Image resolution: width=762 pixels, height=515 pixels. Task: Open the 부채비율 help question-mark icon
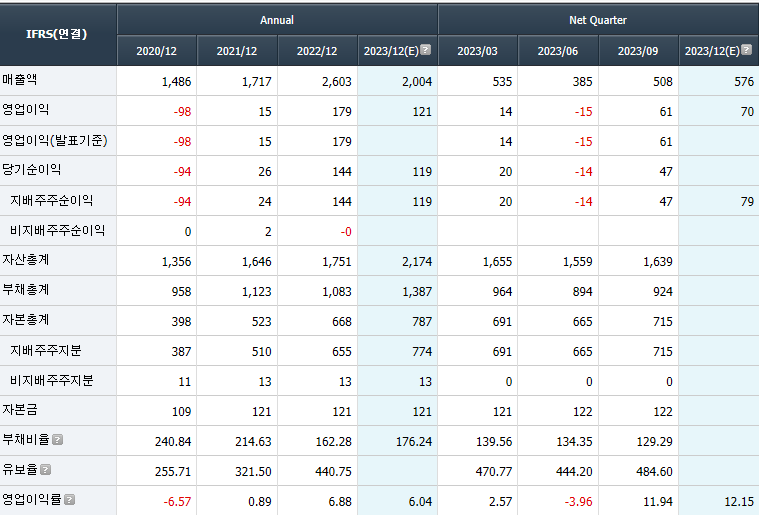tap(57, 440)
